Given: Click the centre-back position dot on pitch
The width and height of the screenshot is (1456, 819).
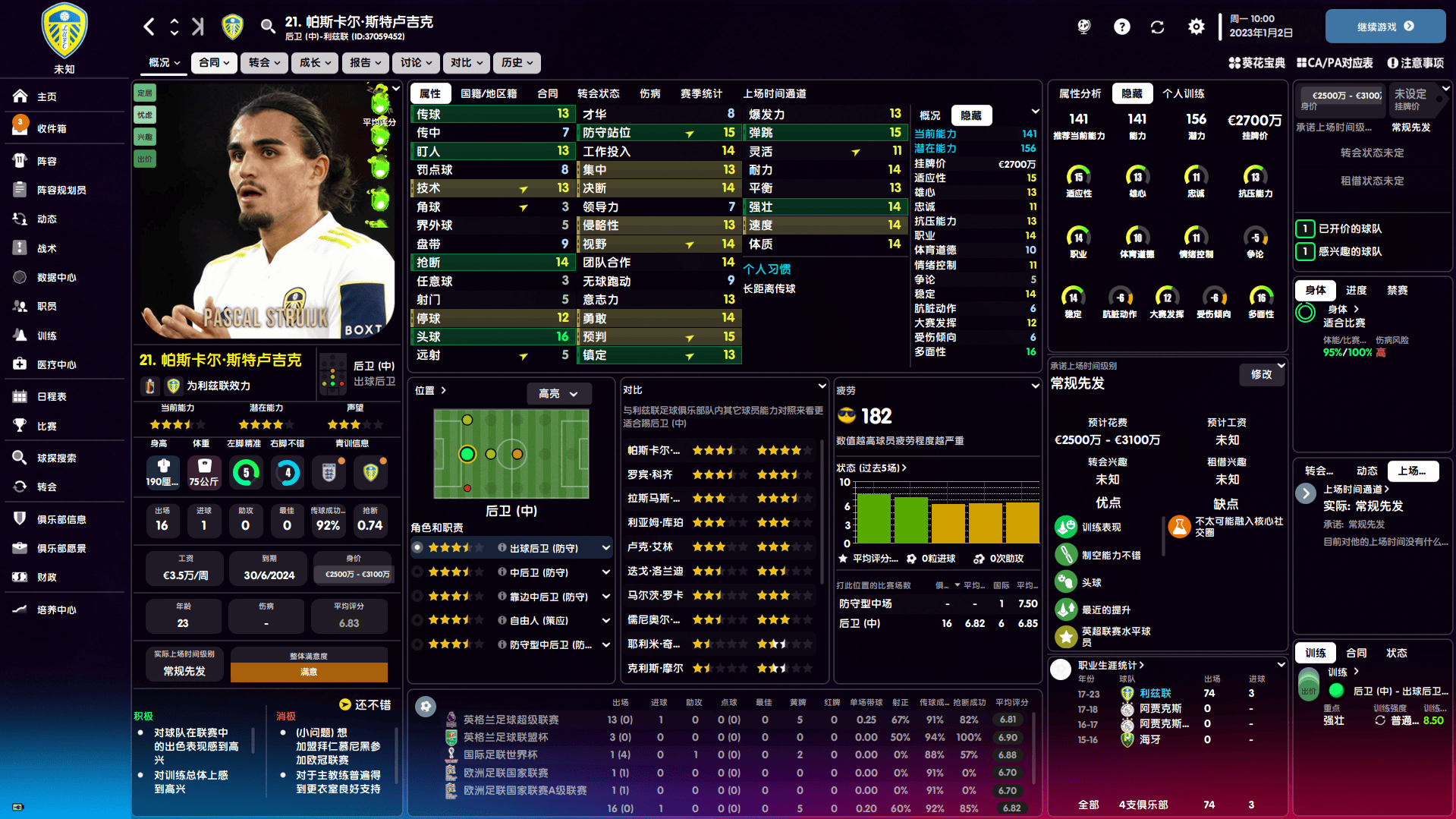Looking at the screenshot, I should [x=467, y=454].
